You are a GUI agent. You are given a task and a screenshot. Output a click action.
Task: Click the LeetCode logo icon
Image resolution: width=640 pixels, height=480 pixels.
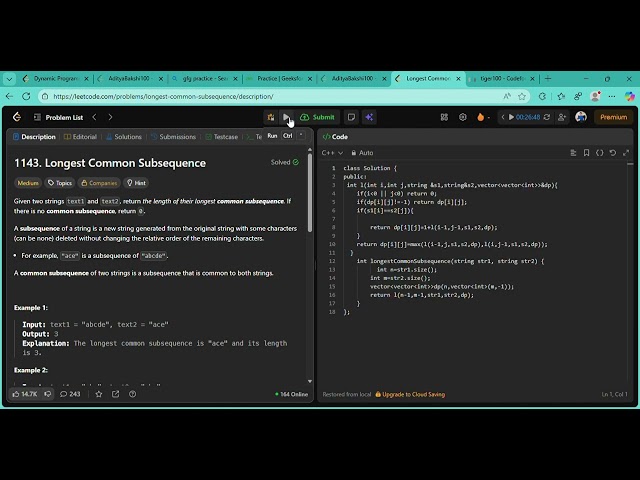click(17, 117)
